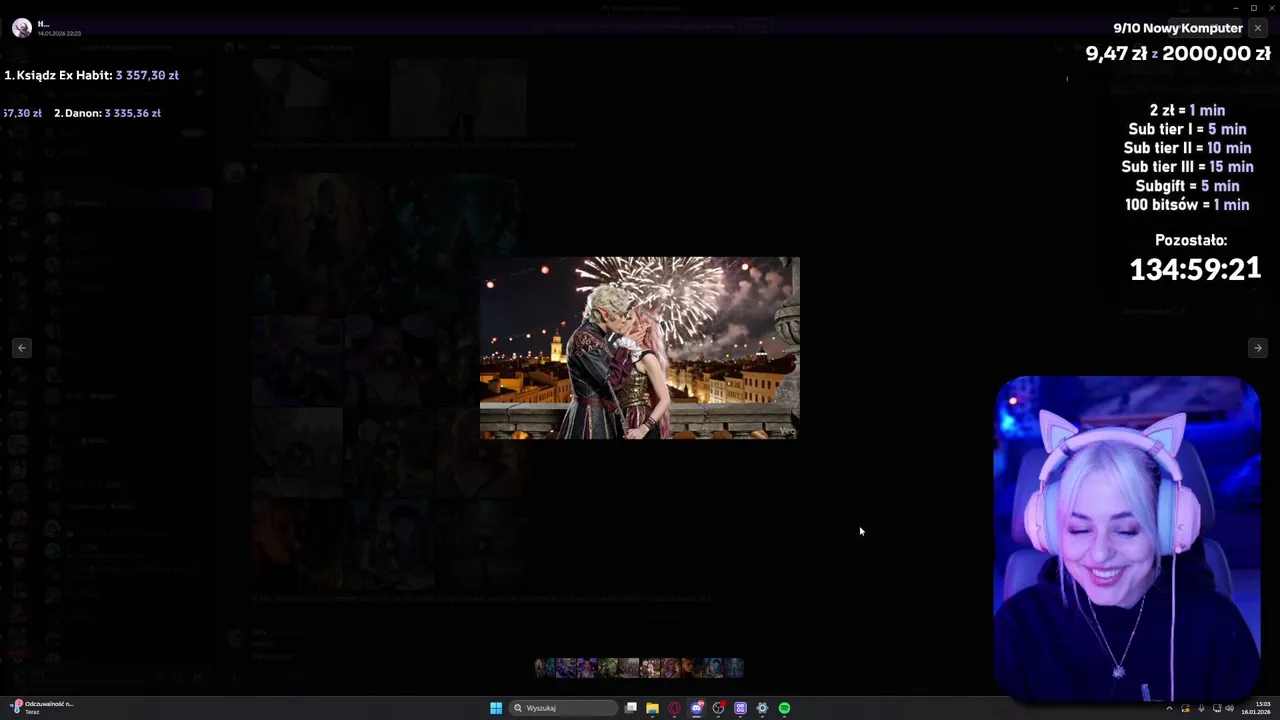
Task: Switch to Discord in the taskbar
Action: [697, 708]
